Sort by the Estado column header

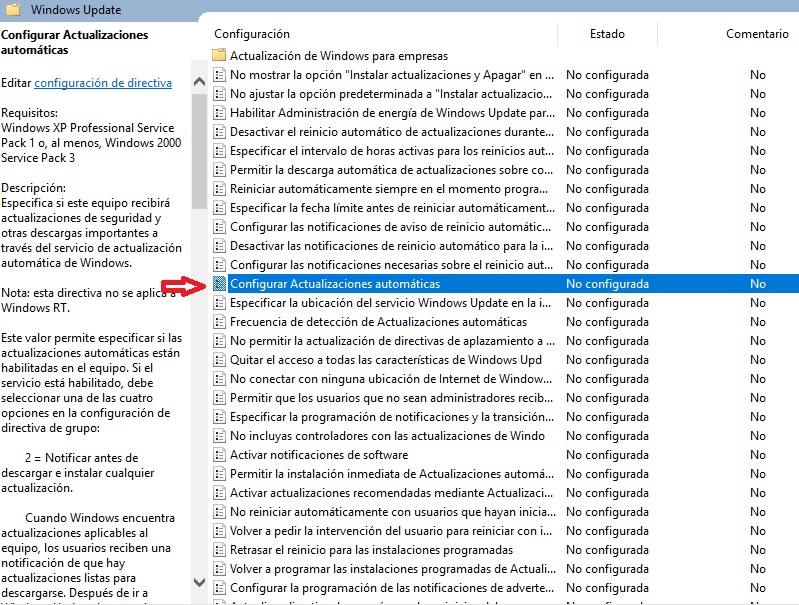point(607,34)
